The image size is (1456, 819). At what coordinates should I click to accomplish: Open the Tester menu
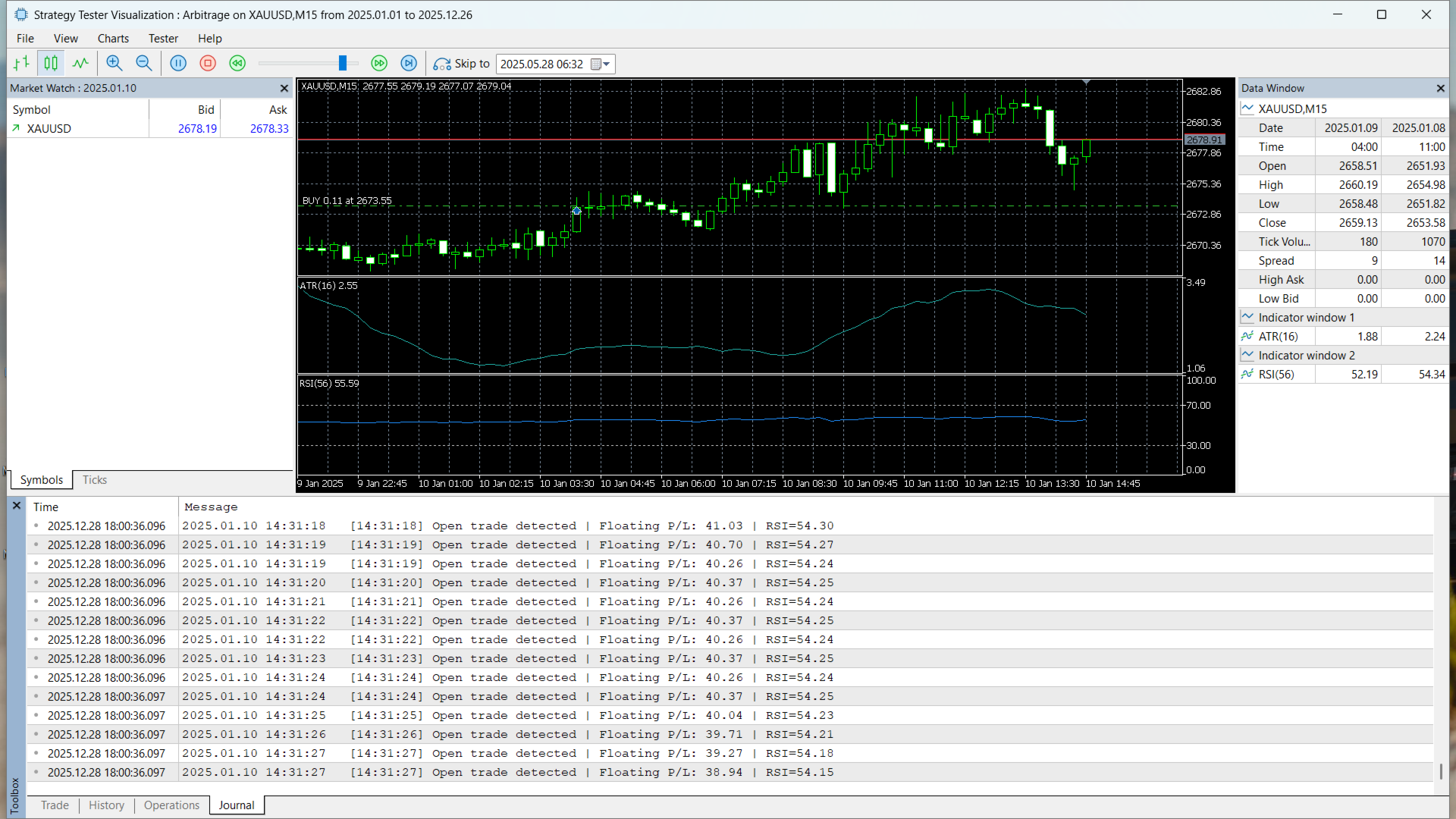(x=163, y=39)
